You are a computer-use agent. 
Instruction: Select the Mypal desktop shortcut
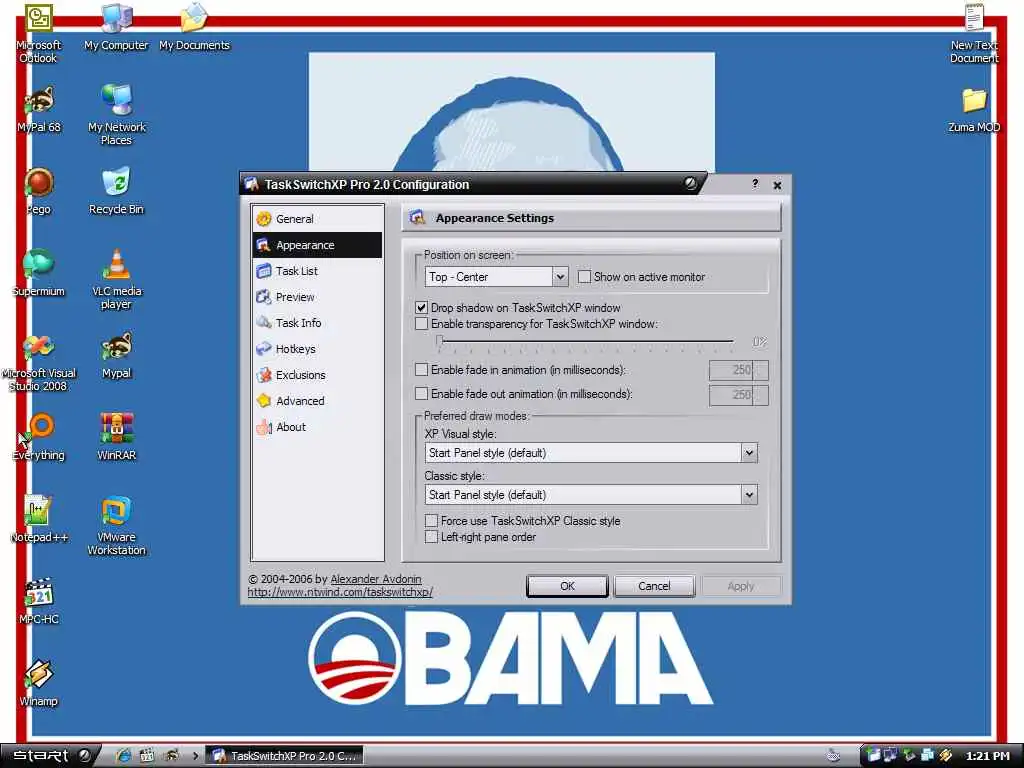(116, 357)
